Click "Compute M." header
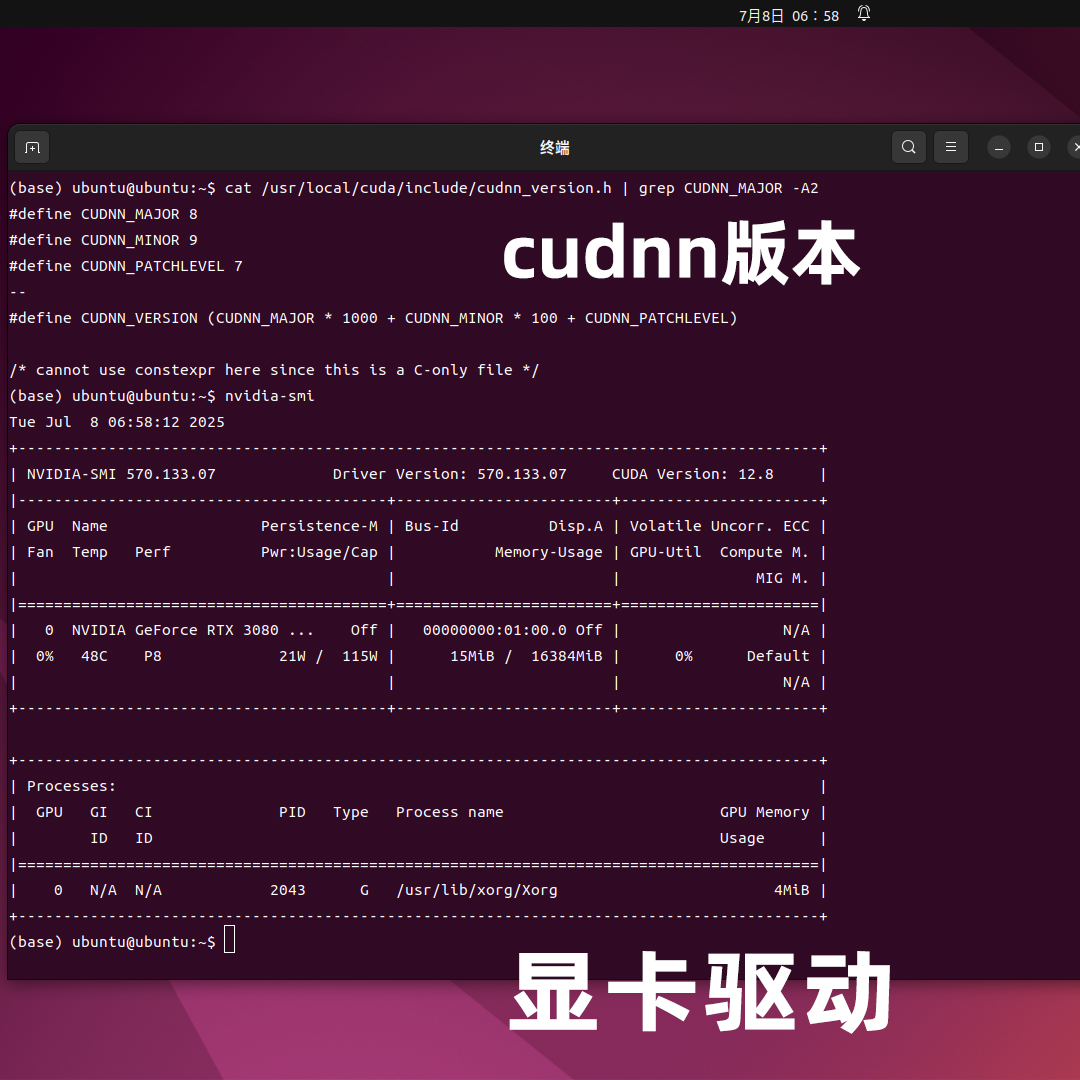Image resolution: width=1080 pixels, height=1080 pixels. 765,552
